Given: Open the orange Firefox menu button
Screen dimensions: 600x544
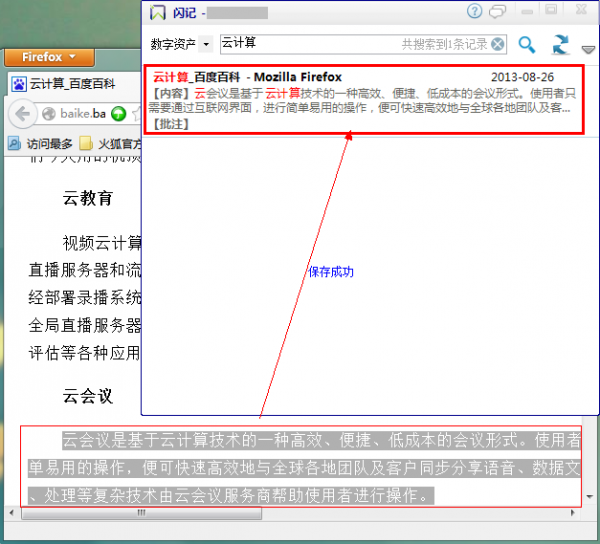Looking at the screenshot, I should [49, 57].
